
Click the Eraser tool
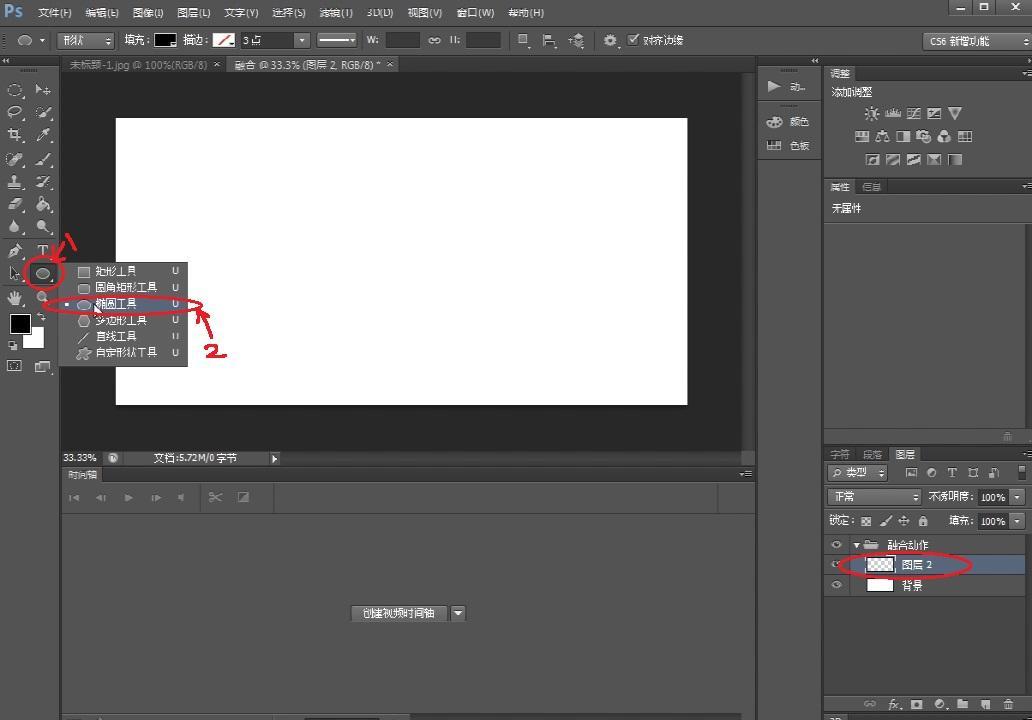[15, 204]
